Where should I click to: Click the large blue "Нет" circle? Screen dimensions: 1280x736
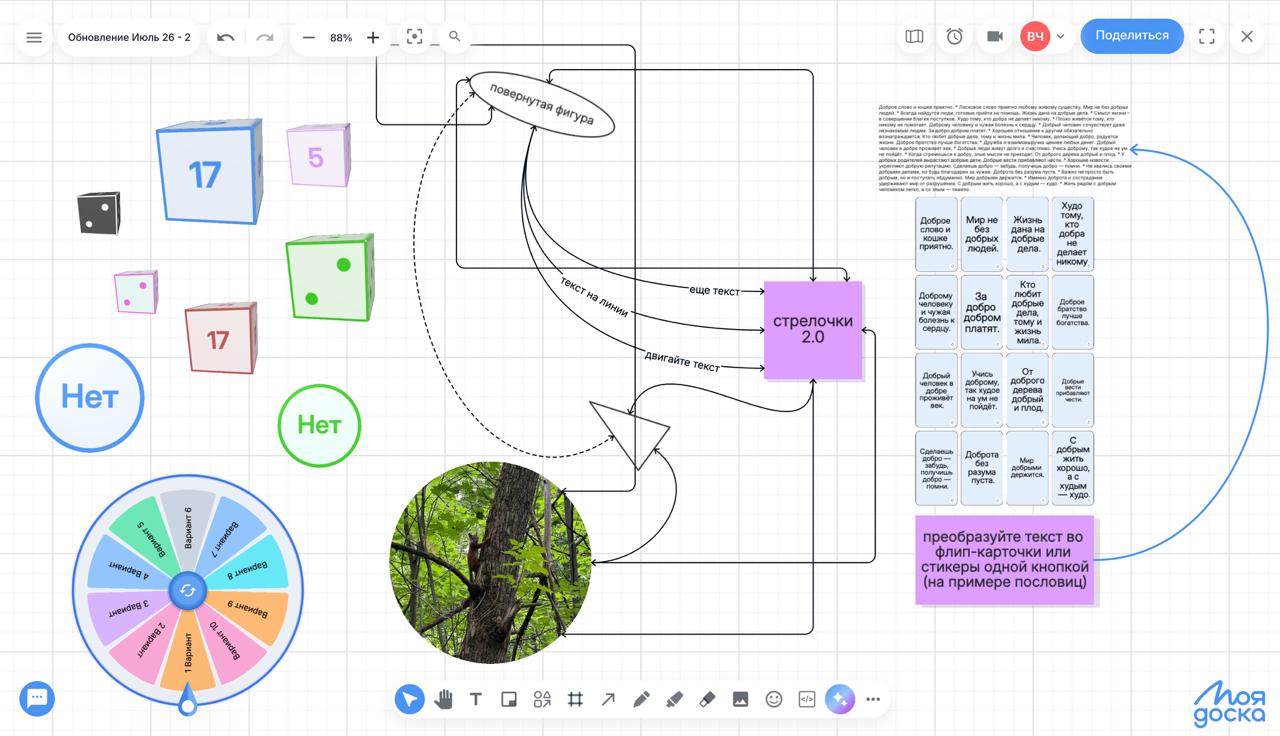[x=90, y=396]
